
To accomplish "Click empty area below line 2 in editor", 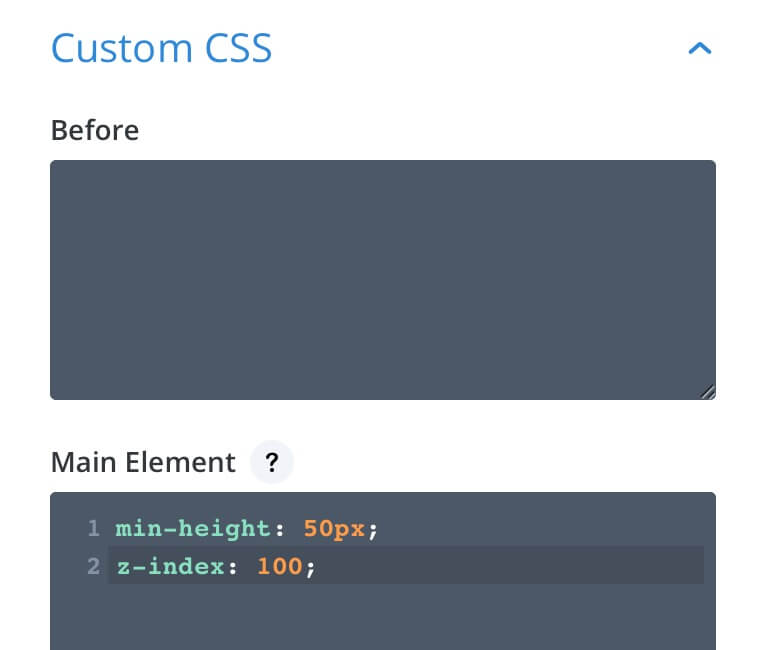I will pyautogui.click(x=382, y=617).
